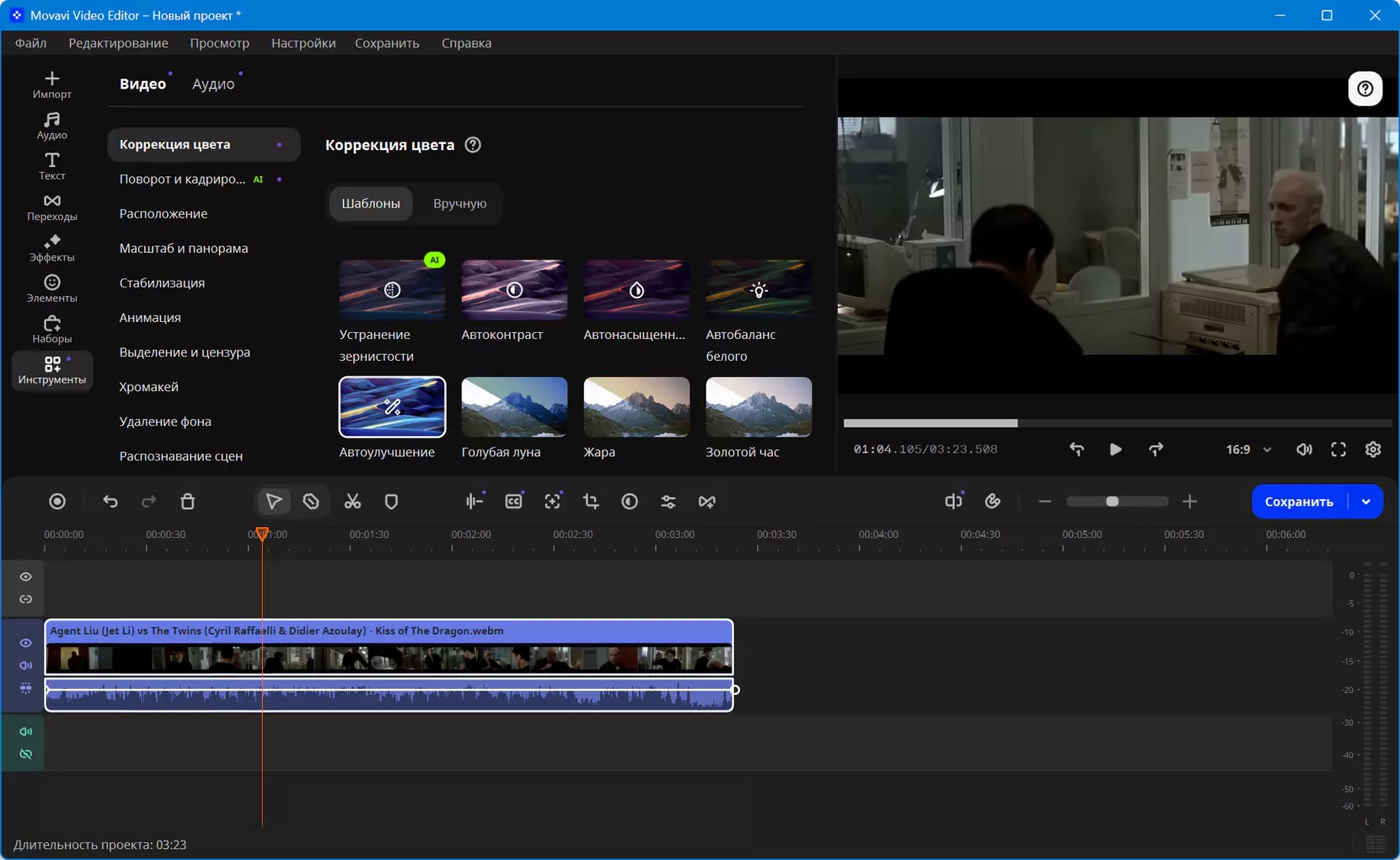Screen dimensions: 1400x860
Task: Mute the separate audio track
Action: point(26,731)
